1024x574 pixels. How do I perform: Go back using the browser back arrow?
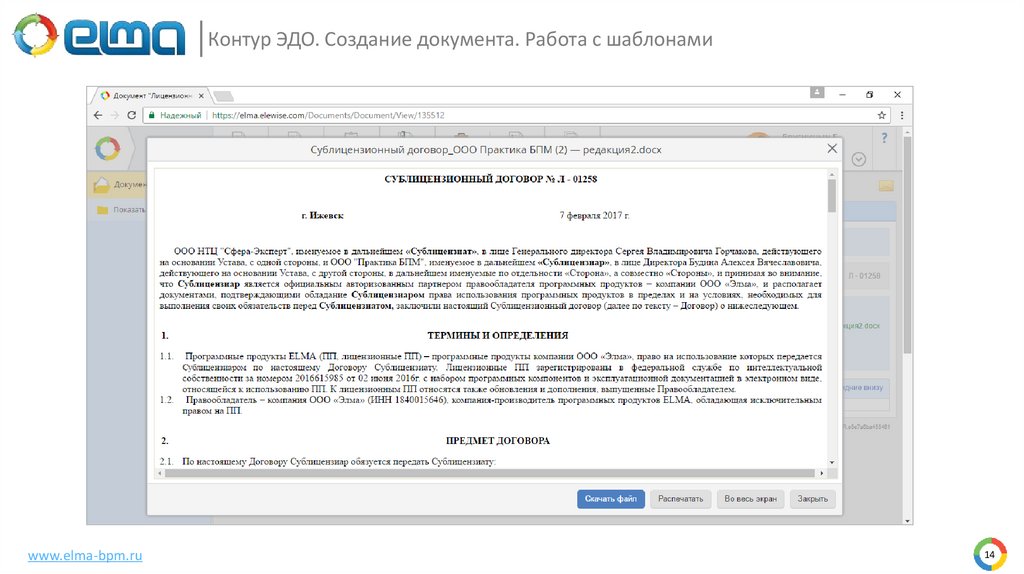[x=98, y=115]
